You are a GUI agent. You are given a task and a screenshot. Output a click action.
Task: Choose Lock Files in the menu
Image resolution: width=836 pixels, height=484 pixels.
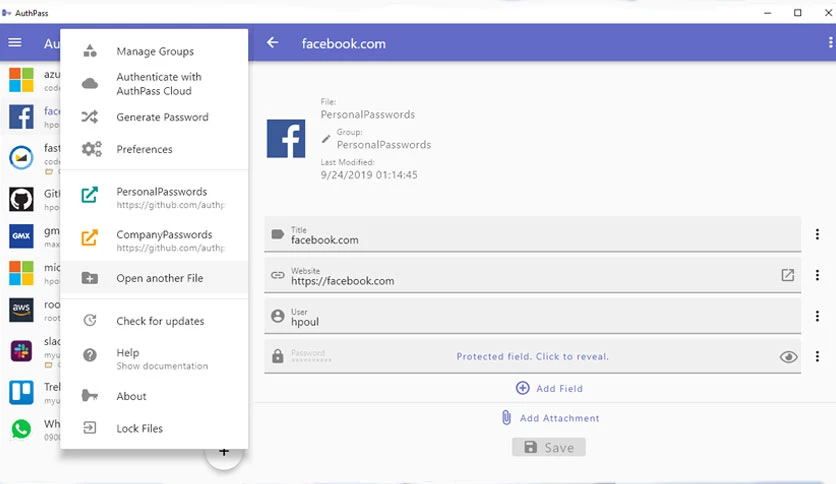[154, 428]
